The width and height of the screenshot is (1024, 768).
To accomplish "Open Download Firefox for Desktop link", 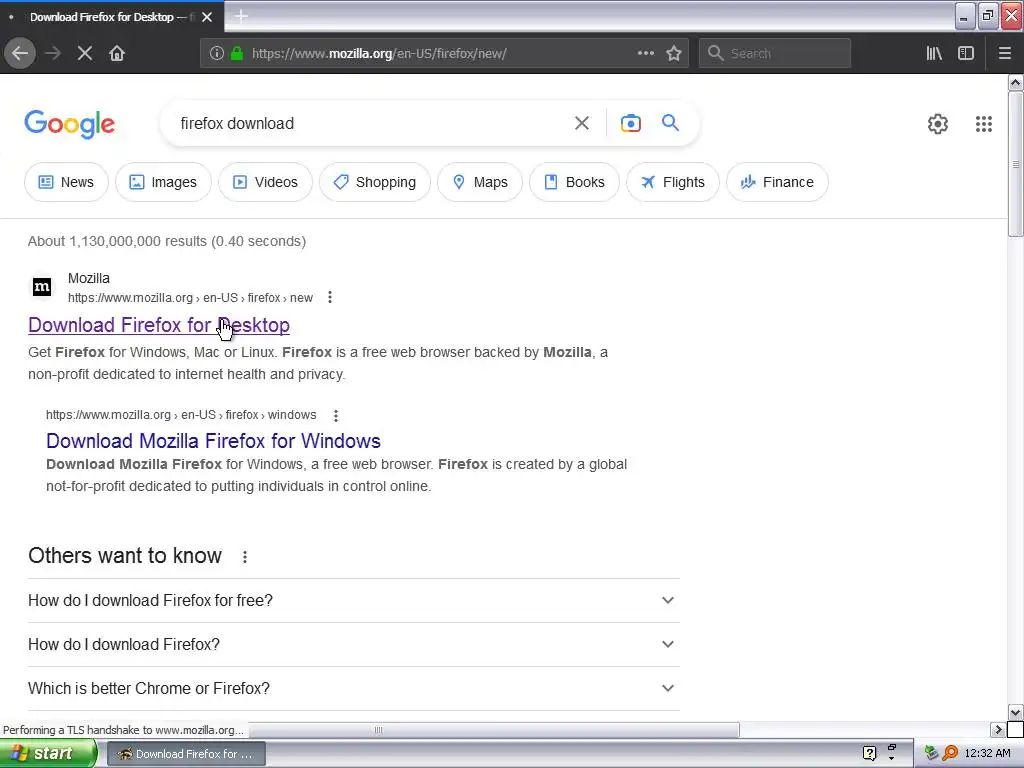I will [159, 325].
